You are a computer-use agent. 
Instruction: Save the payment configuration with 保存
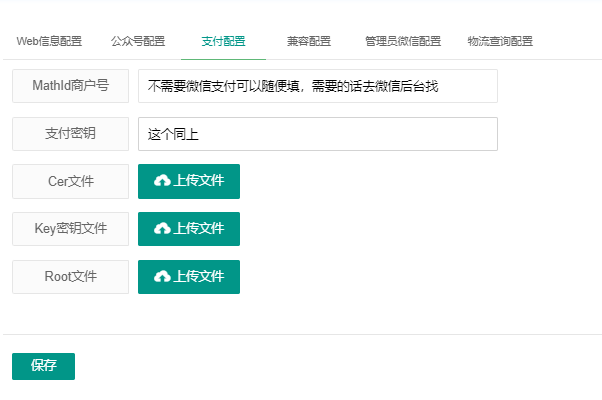click(43, 366)
